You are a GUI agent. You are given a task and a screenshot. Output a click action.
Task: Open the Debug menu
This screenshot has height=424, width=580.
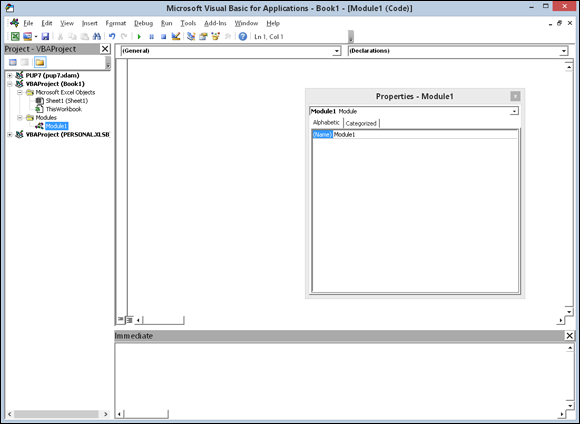pos(144,23)
